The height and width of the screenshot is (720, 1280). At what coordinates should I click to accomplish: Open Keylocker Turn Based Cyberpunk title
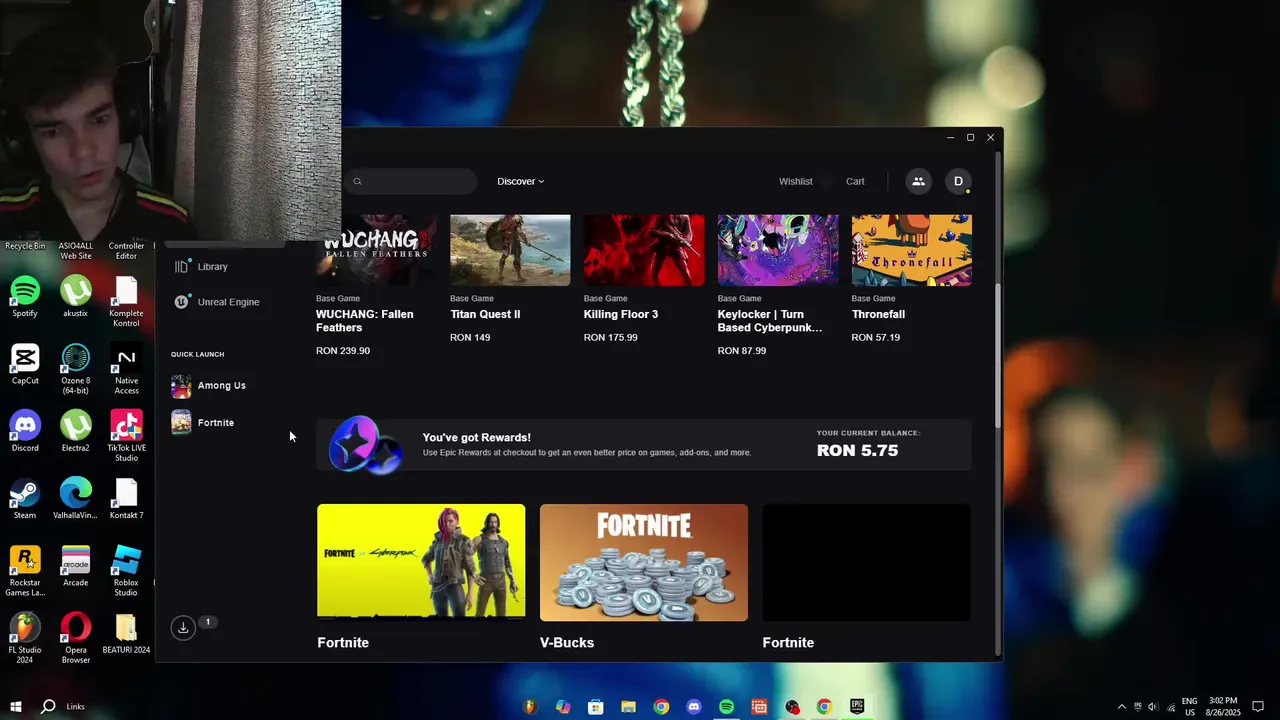click(x=770, y=321)
